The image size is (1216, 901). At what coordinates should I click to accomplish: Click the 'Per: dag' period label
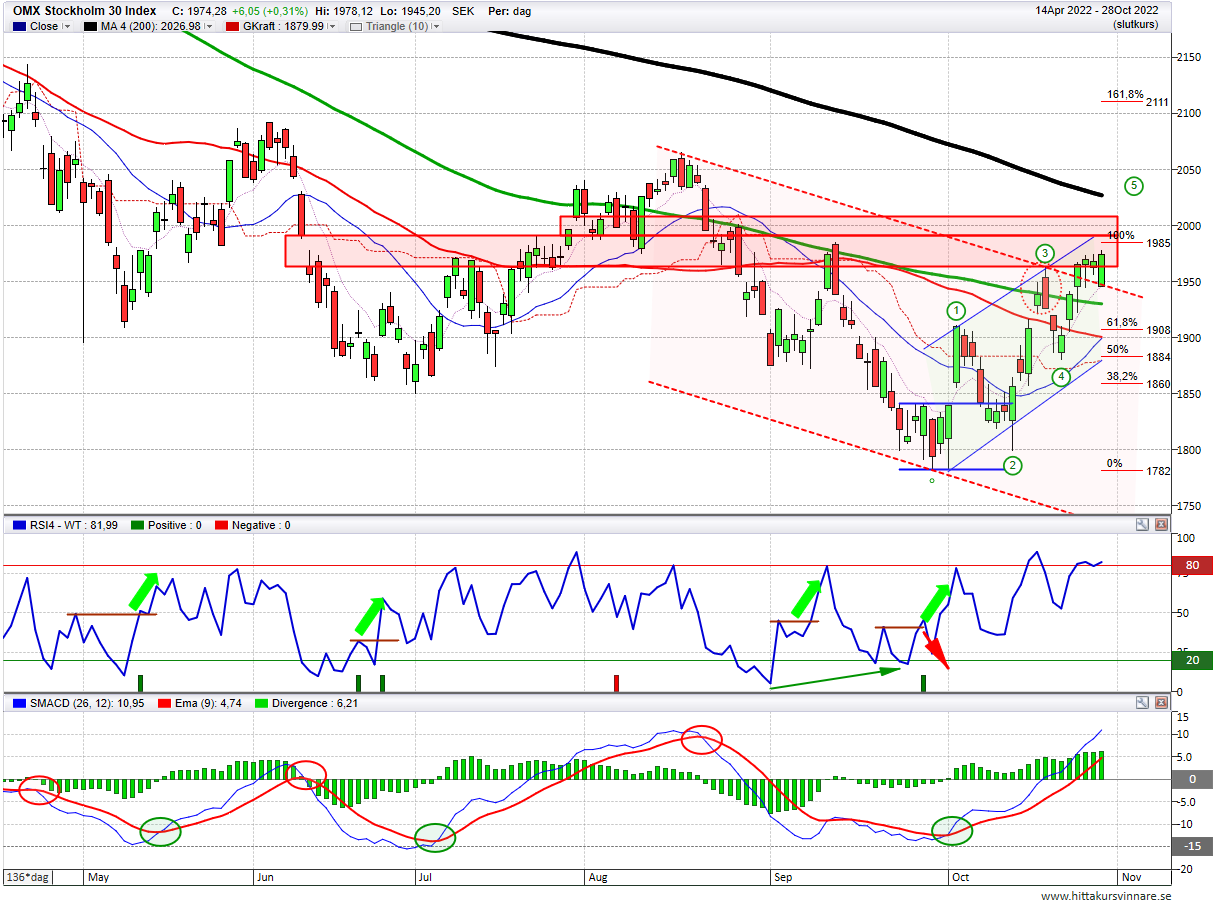[x=510, y=11]
